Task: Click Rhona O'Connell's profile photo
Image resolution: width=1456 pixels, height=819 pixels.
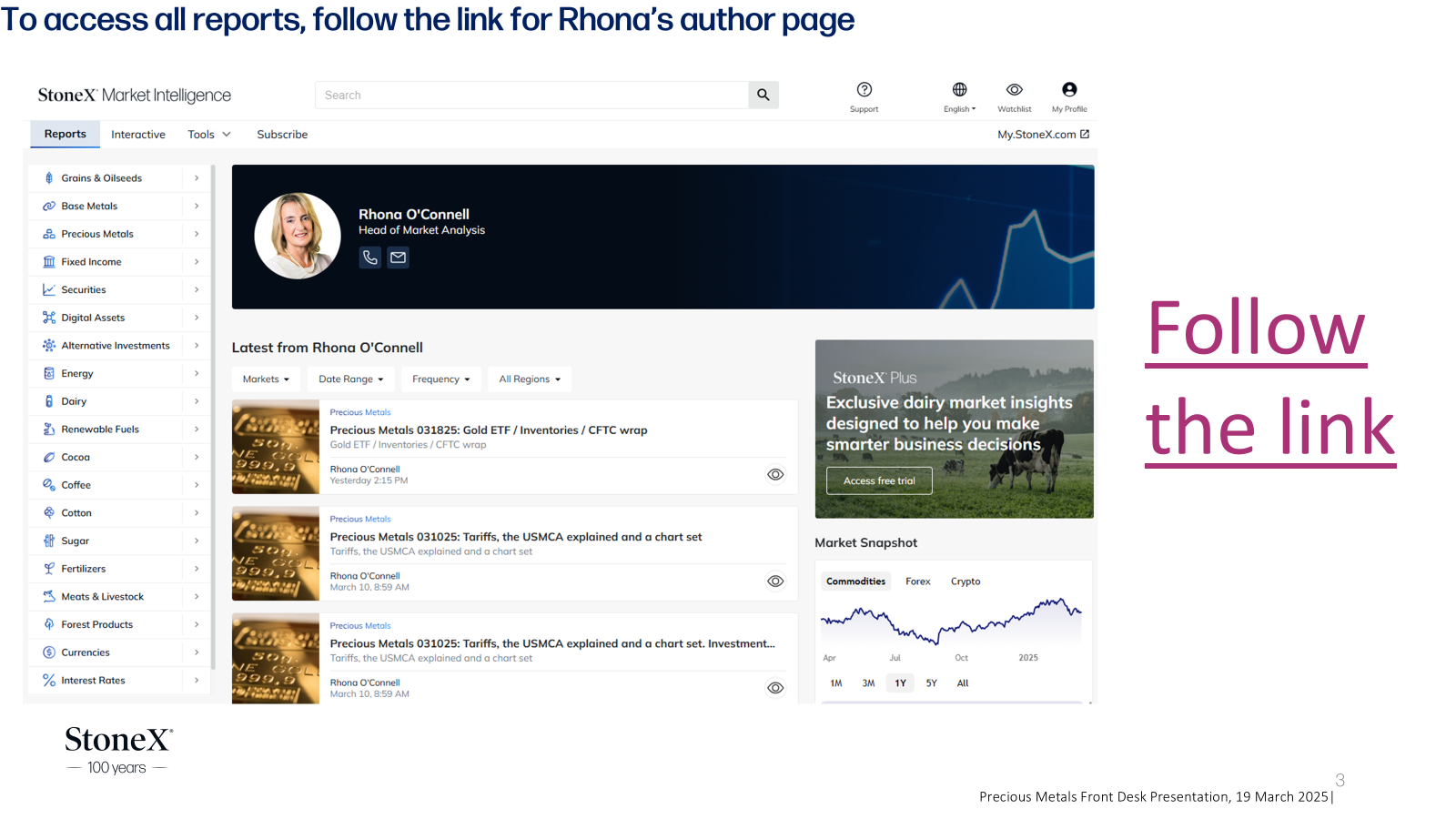Action: (298, 236)
